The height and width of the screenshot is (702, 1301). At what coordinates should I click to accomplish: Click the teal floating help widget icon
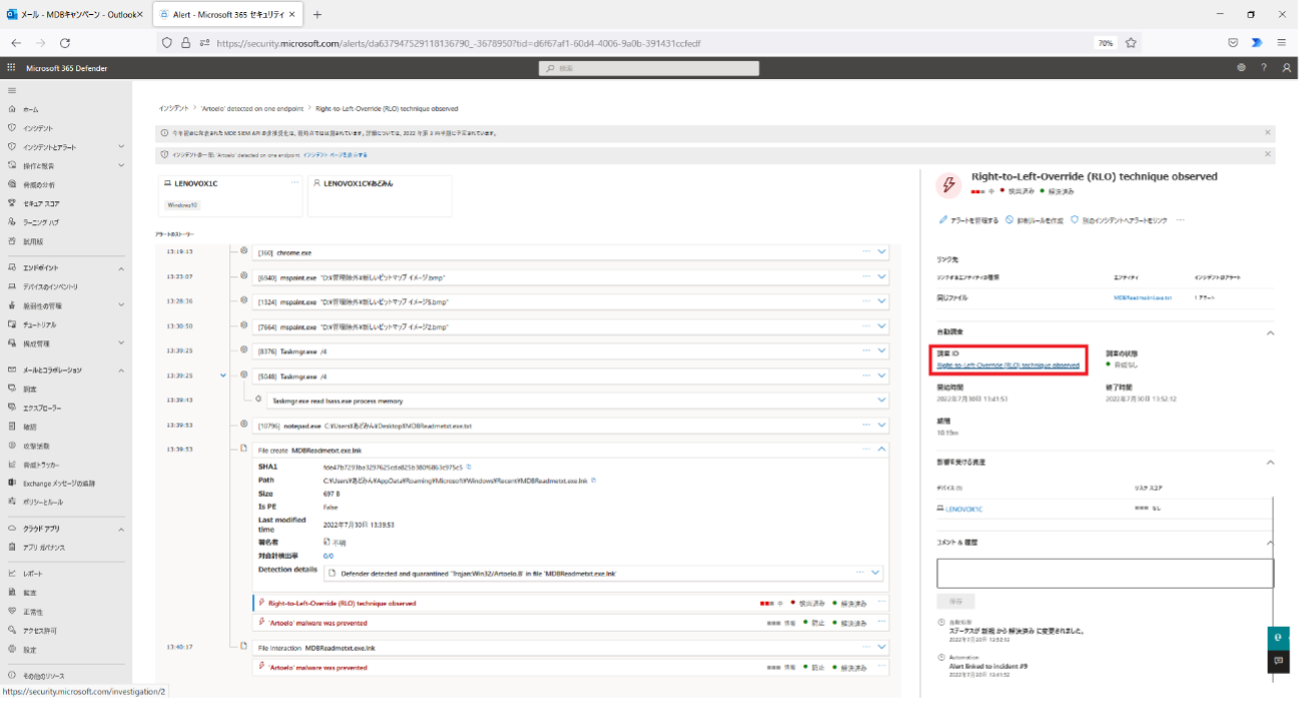(x=1278, y=637)
